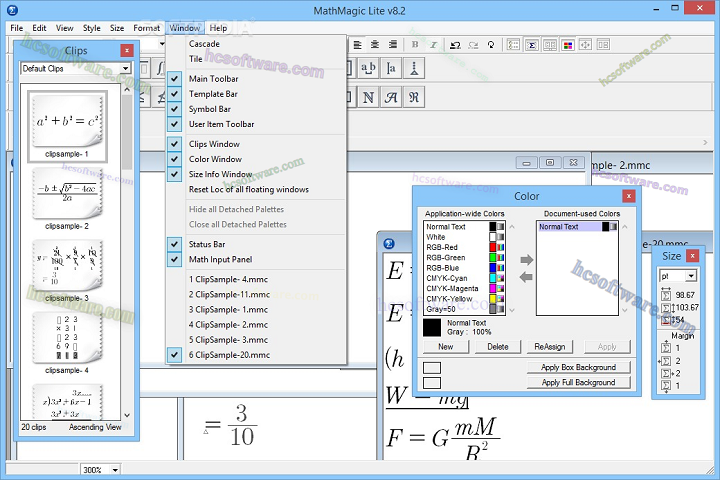Open the Default Clips dropdown

[125, 68]
